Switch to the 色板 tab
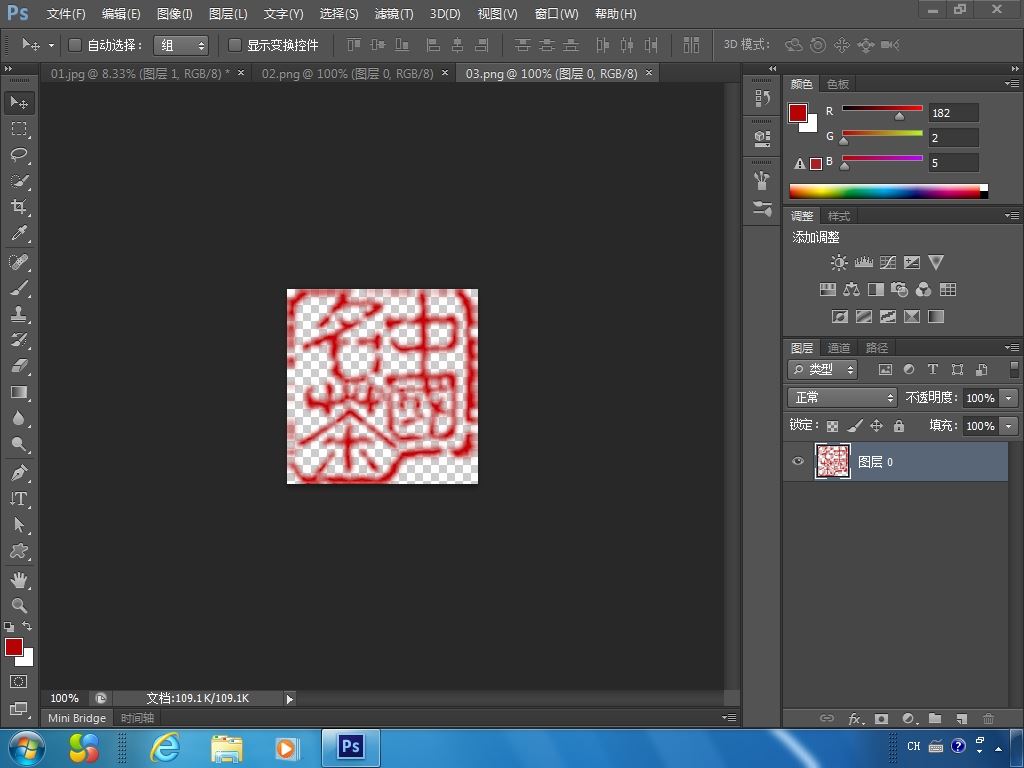 point(838,84)
